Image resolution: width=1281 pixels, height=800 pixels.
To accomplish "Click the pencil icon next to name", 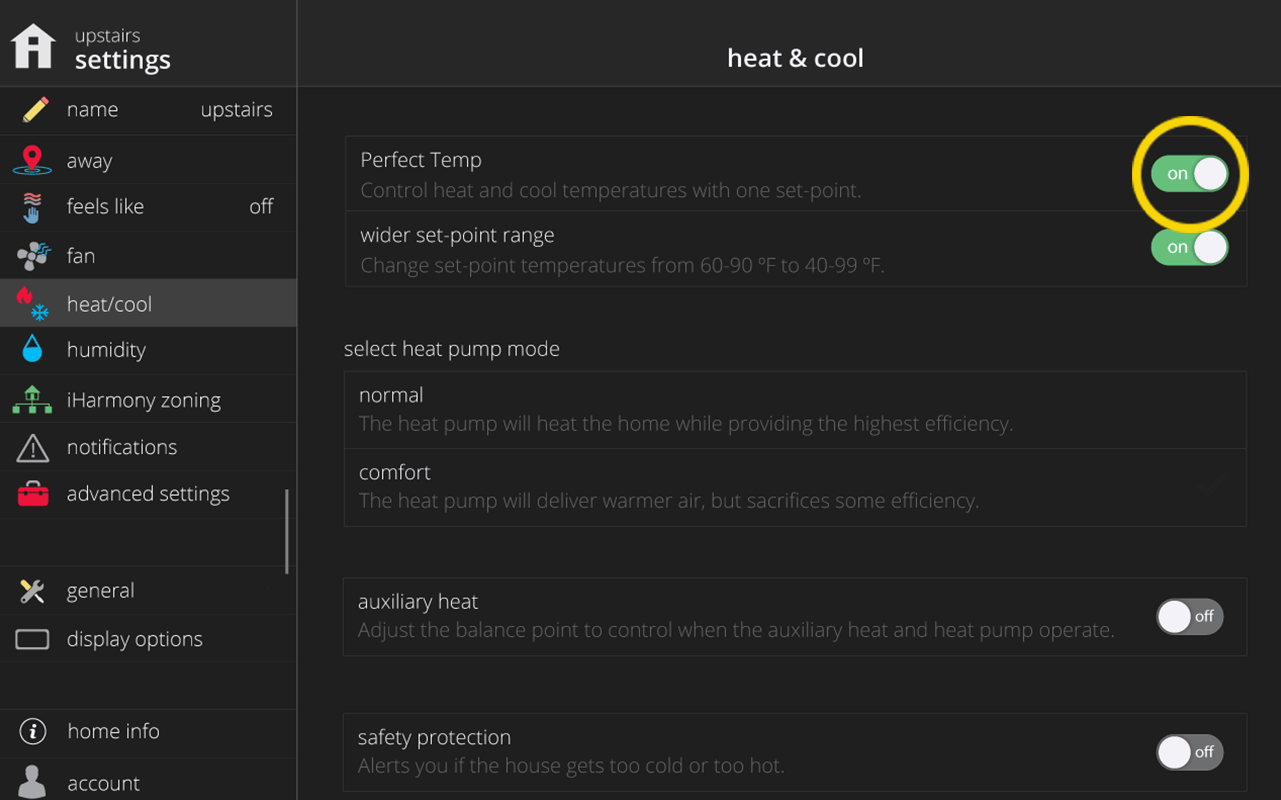I will point(35,110).
